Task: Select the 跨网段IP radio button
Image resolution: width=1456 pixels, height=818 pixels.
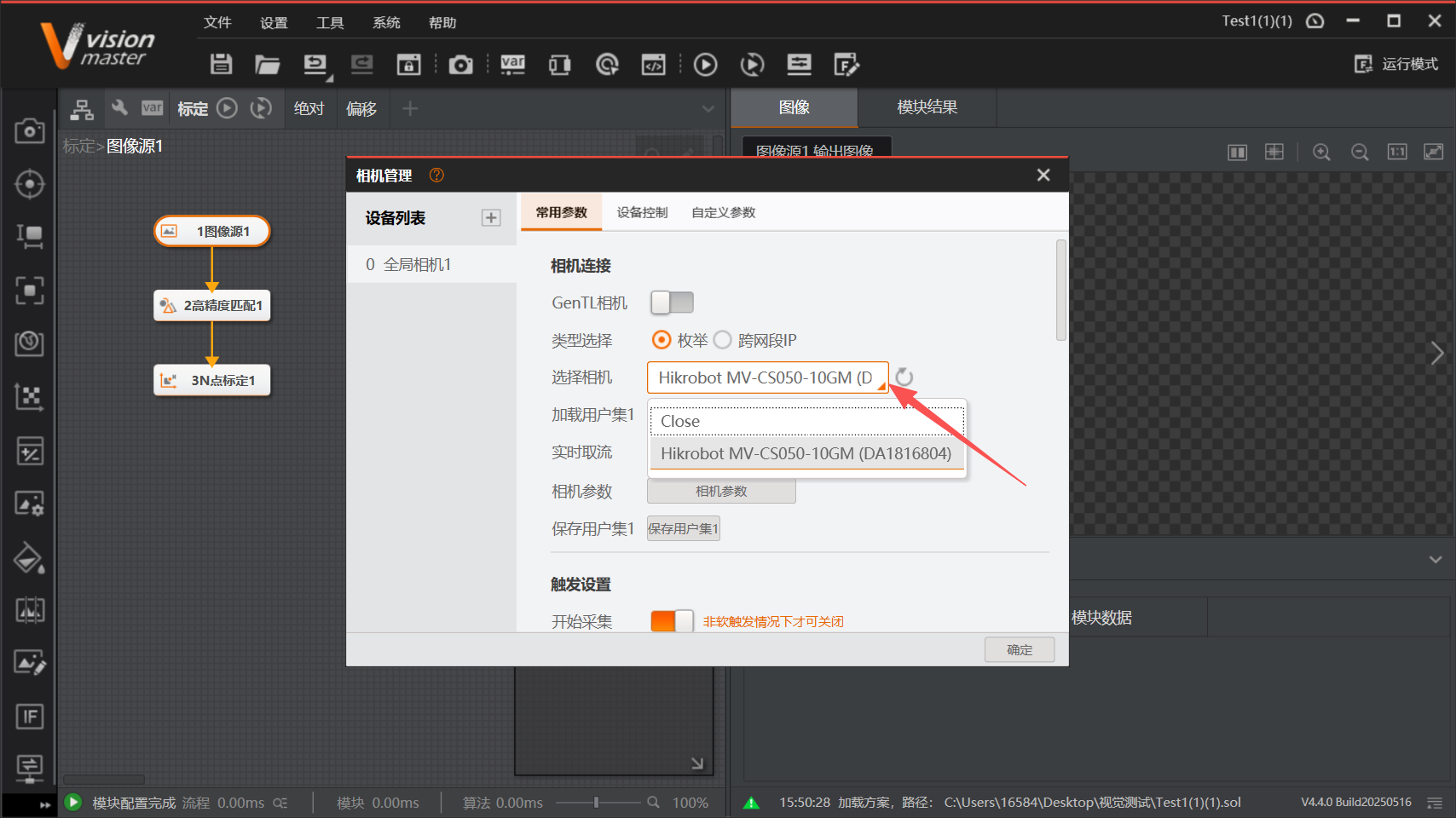Action: point(723,340)
